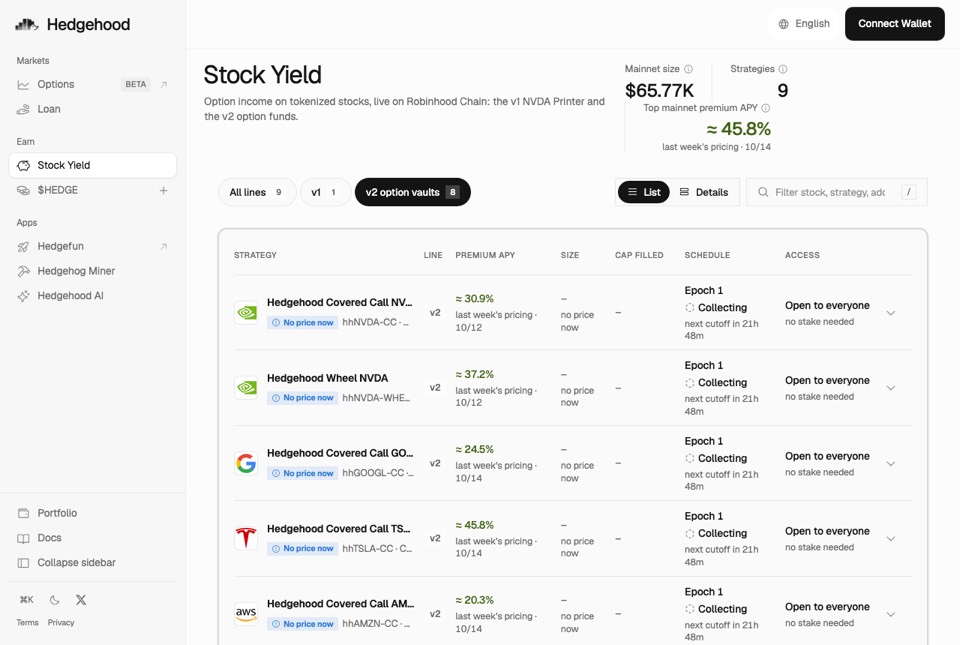Viewport: 960px width, 645px height.
Task: Expand the Covered Call TSLA row chevron
Action: tap(891, 539)
